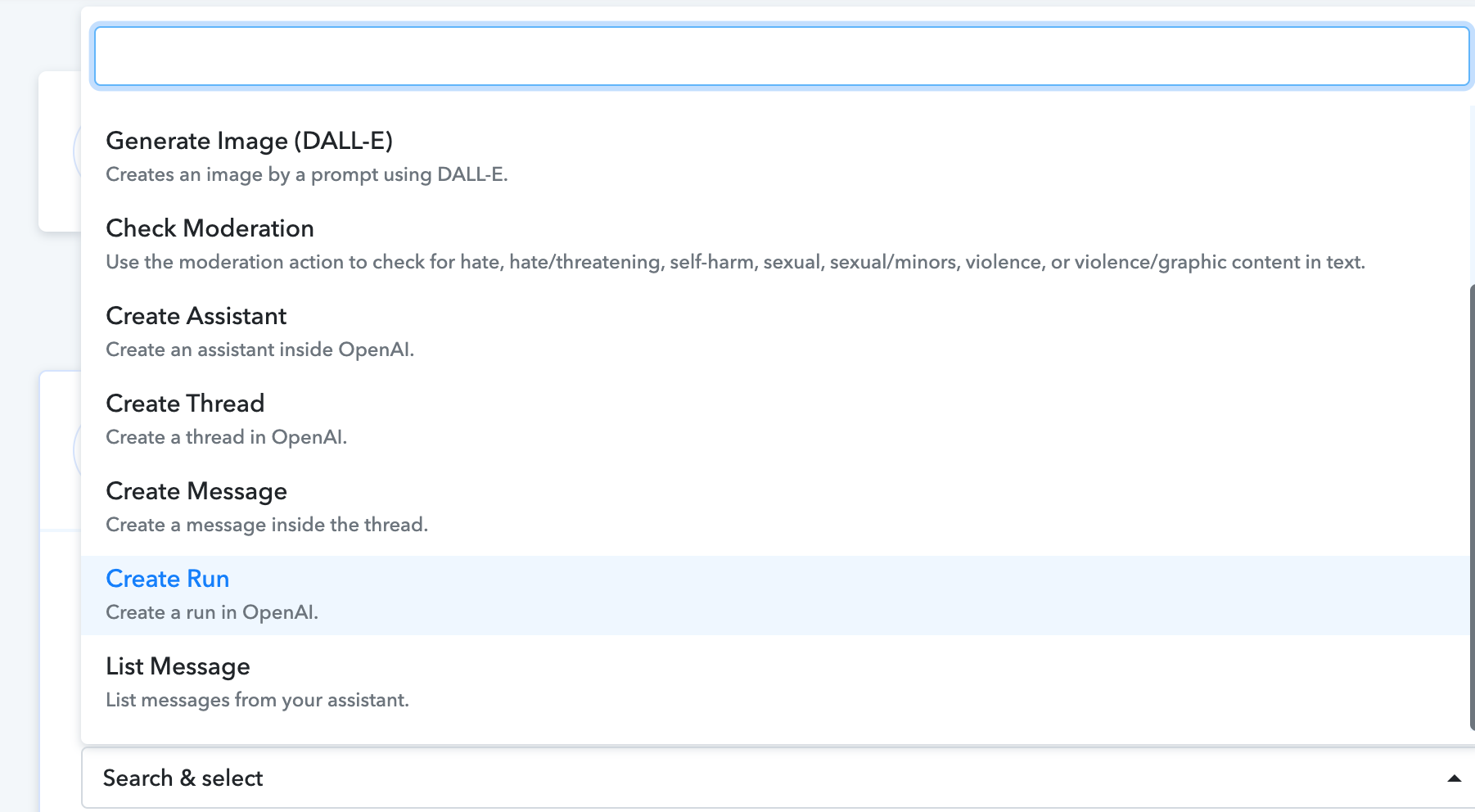The image size is (1475, 812).
Task: Click 'Create a run in OpenAI.' description
Action: click(212, 612)
